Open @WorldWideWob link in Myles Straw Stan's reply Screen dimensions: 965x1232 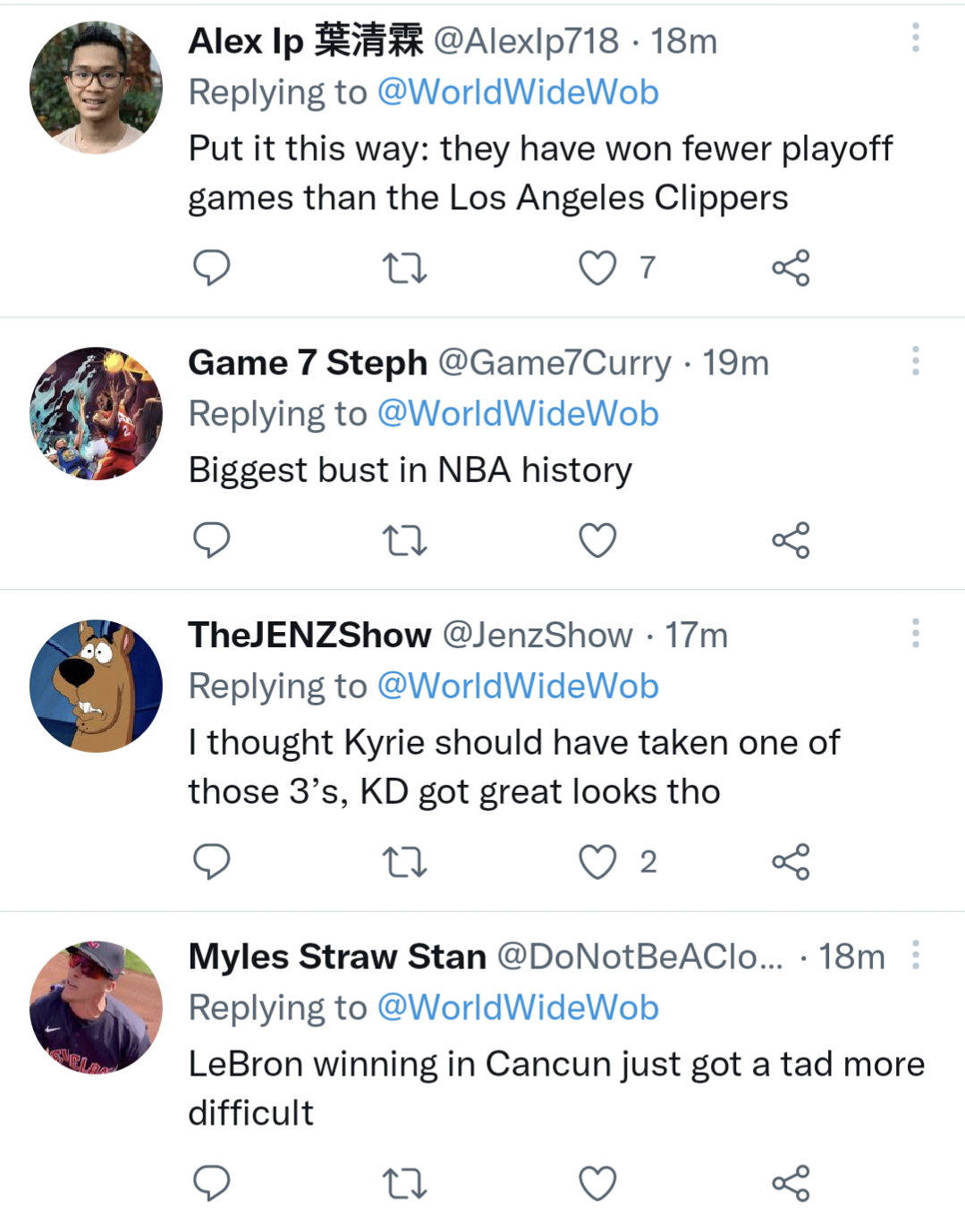pyautogui.click(x=518, y=1008)
